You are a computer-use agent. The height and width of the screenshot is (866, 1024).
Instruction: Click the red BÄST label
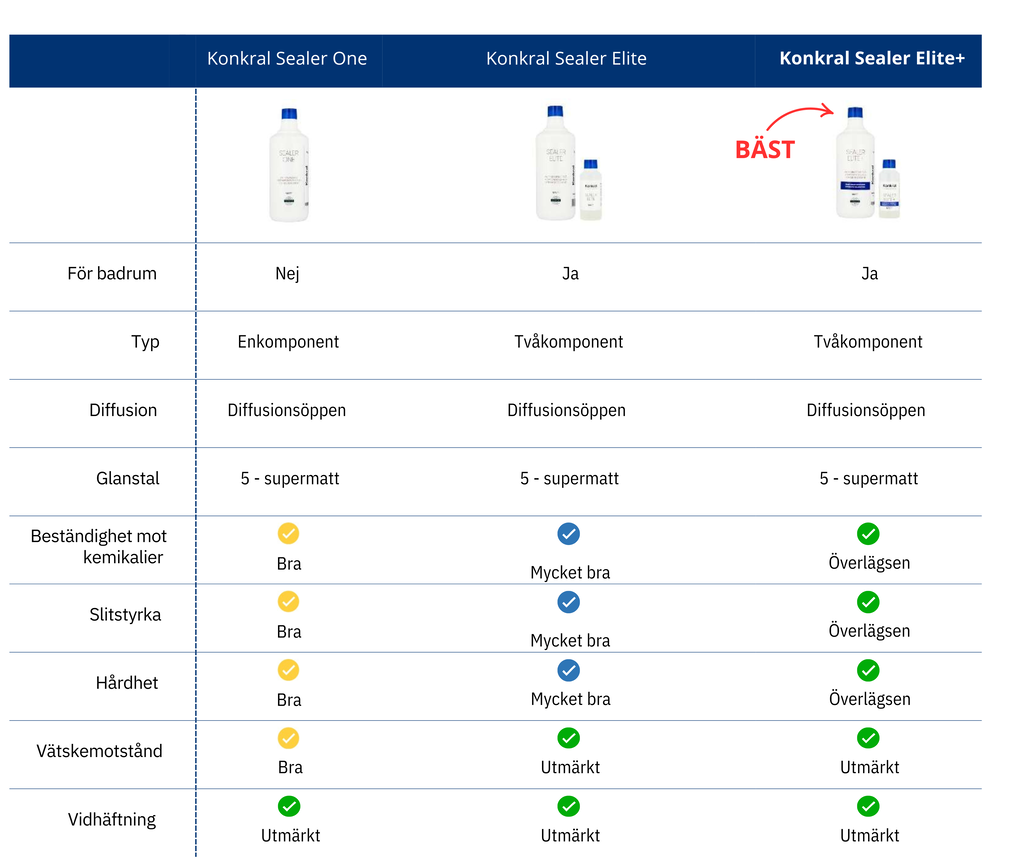(x=765, y=150)
